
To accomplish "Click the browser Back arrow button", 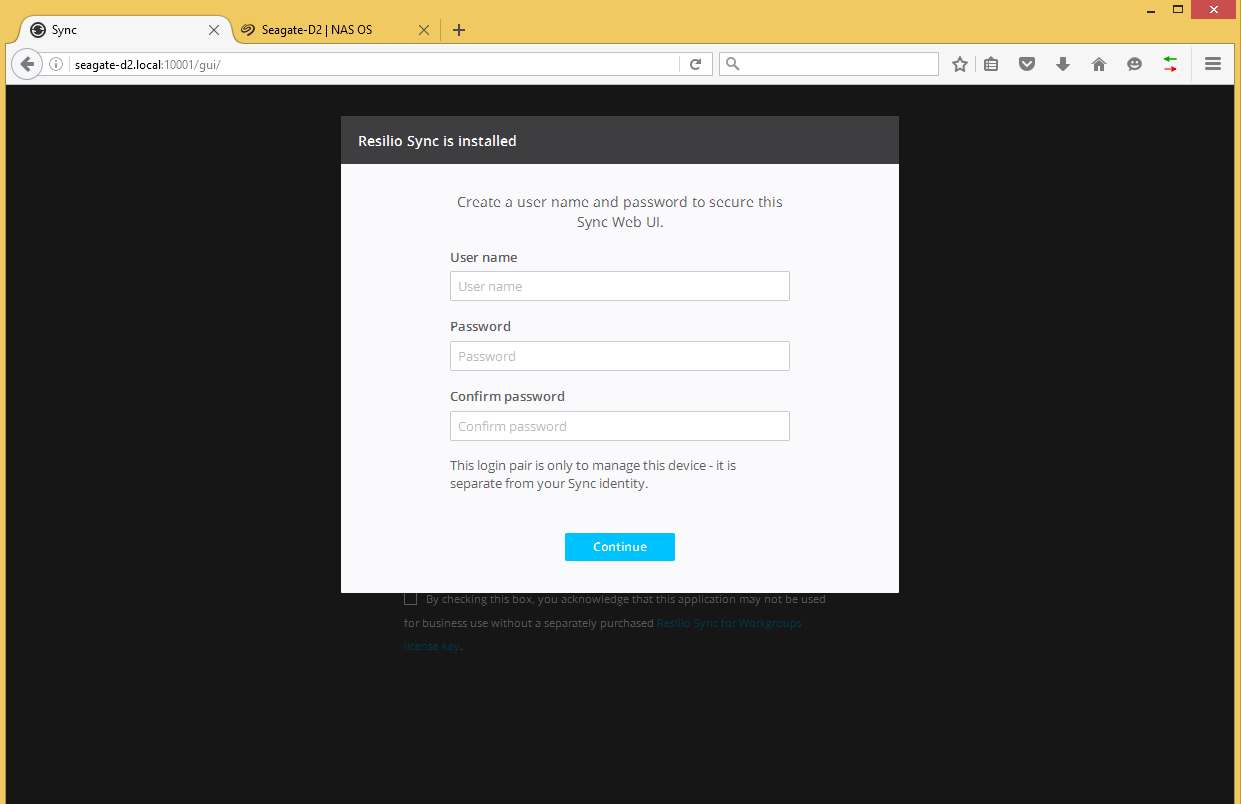I will click(x=27, y=64).
